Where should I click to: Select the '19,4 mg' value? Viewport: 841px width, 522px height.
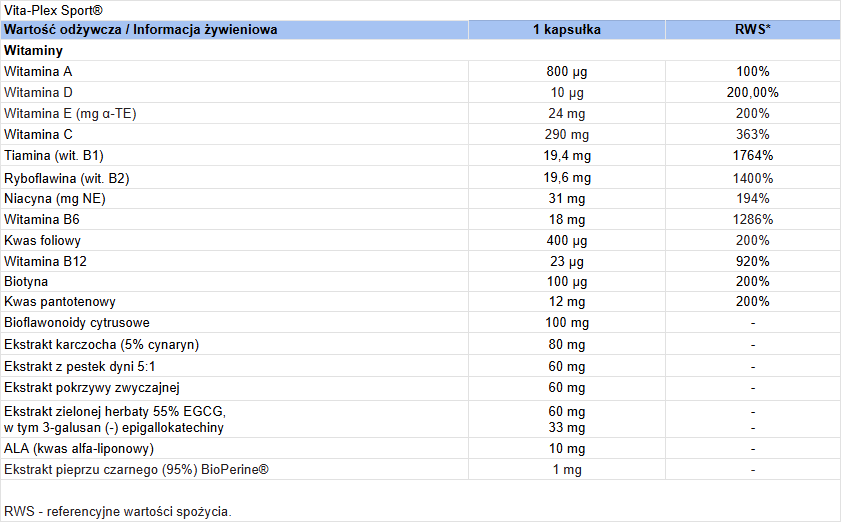[567, 156]
